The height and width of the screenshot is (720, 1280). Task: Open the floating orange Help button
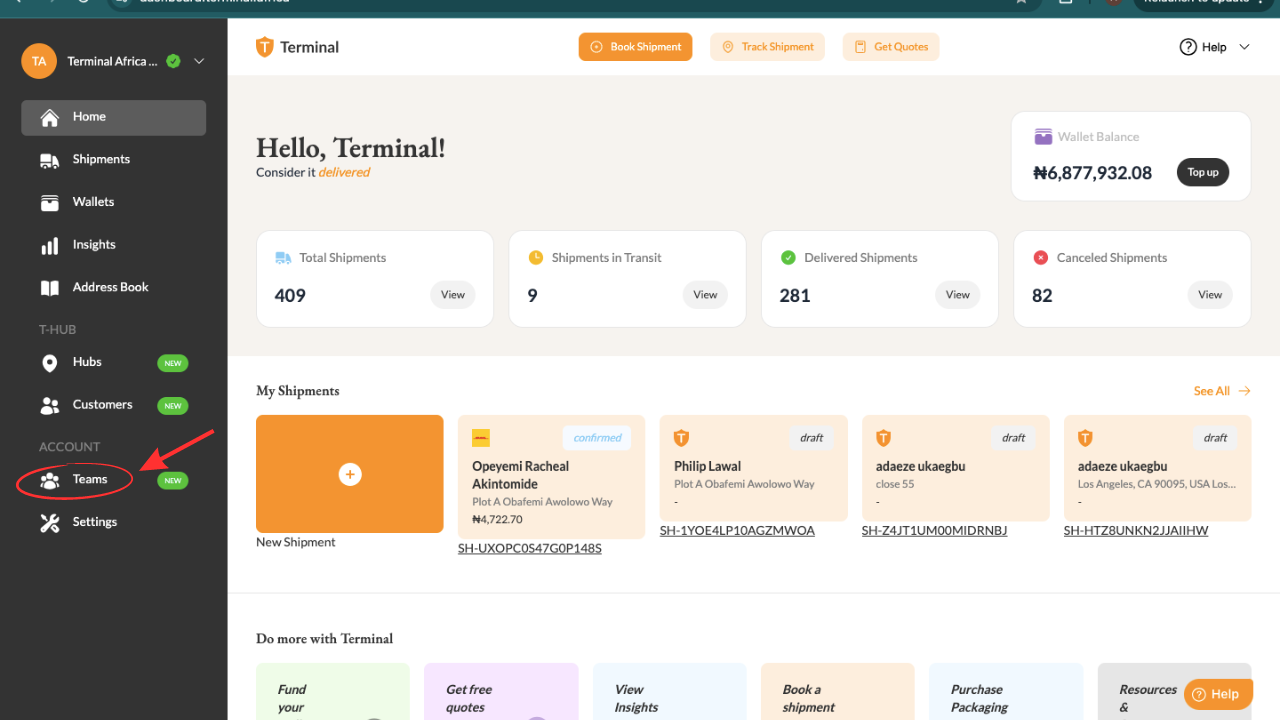[1218, 694]
